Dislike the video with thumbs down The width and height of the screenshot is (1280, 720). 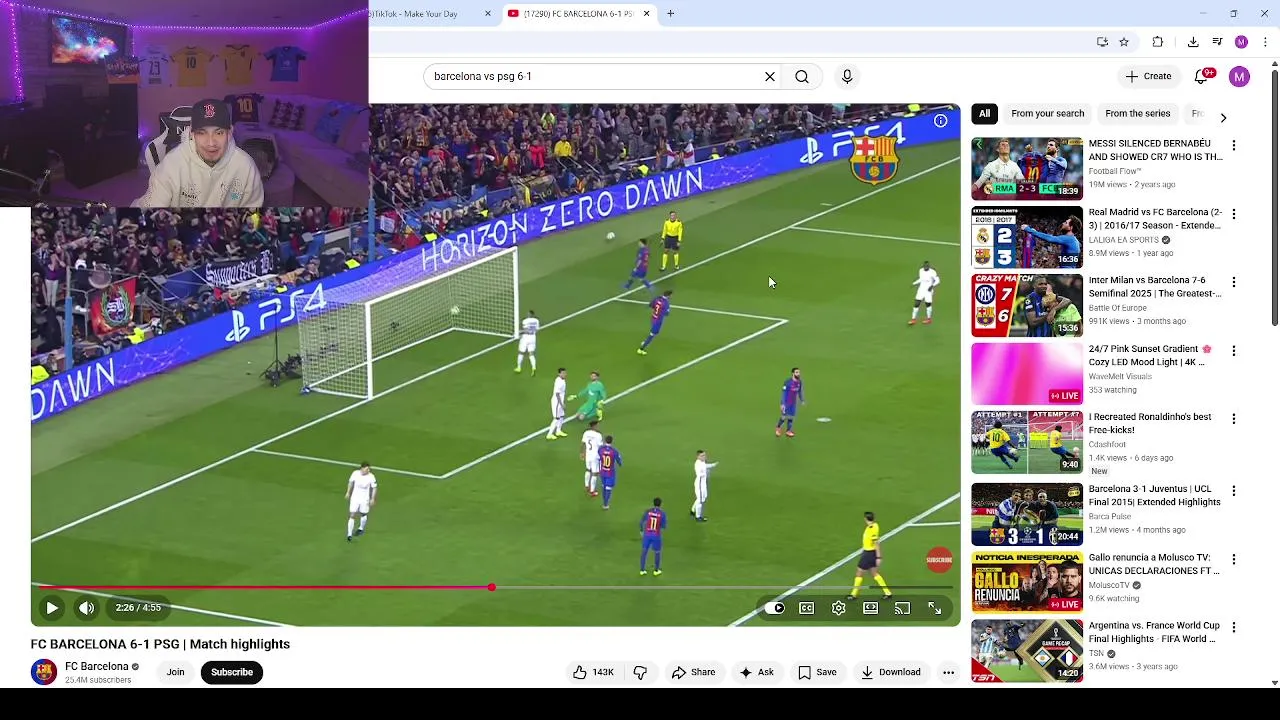coord(641,672)
